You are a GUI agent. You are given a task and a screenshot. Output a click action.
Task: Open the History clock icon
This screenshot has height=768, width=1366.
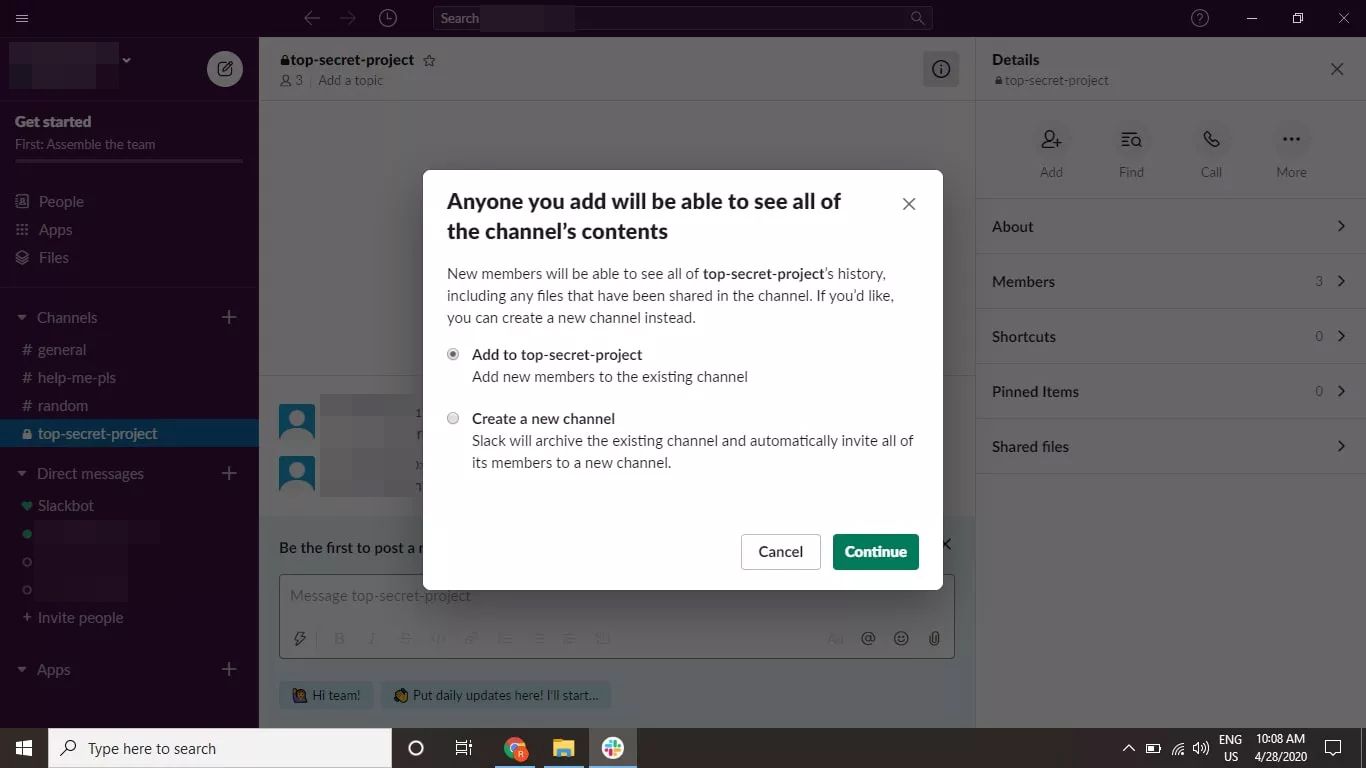388,18
